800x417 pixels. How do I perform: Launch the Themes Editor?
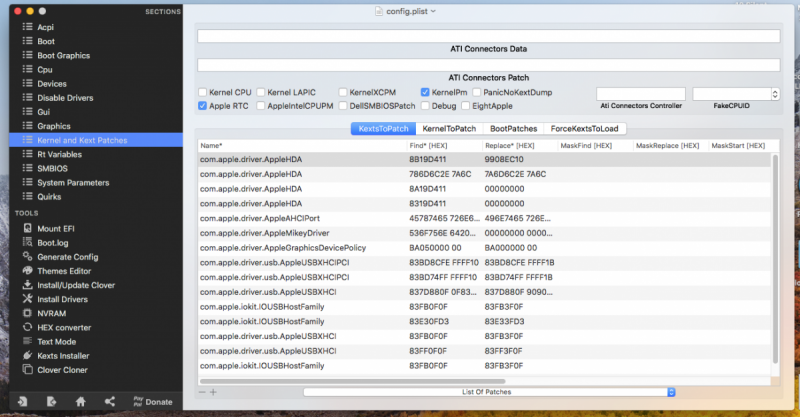pyautogui.click(x=64, y=271)
